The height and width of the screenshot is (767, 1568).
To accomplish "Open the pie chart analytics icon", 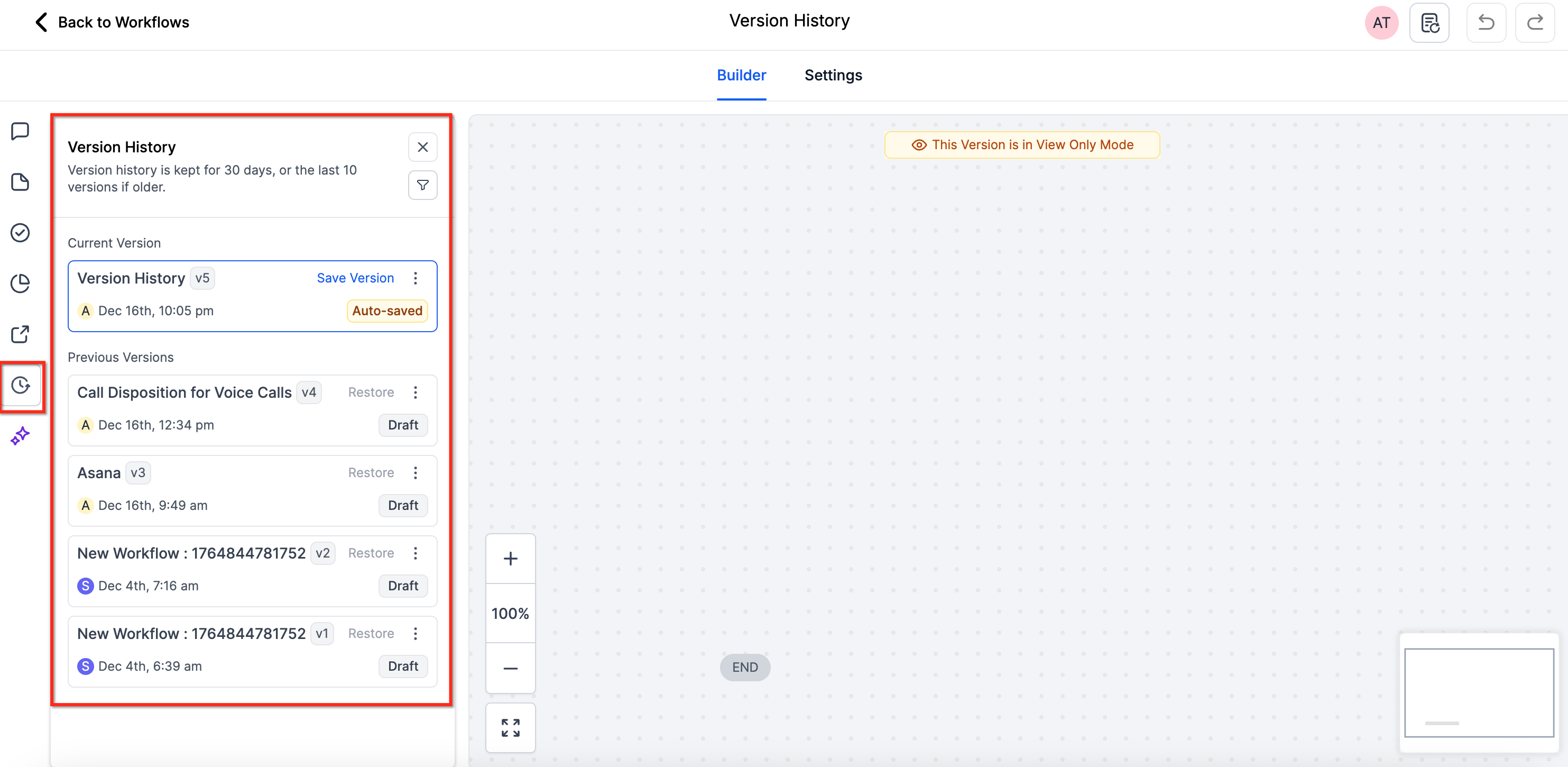I will click(21, 284).
